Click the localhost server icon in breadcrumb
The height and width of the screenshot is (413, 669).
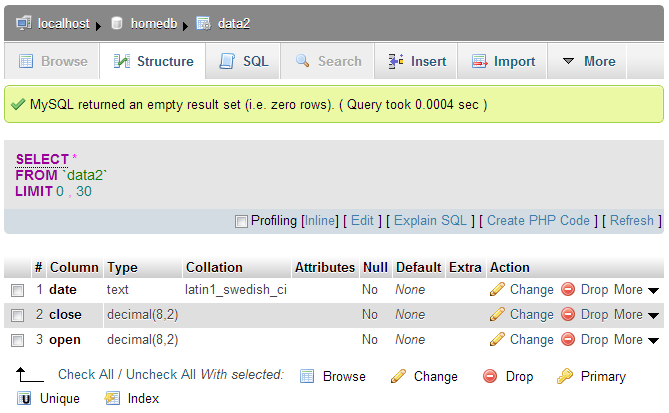[23, 23]
